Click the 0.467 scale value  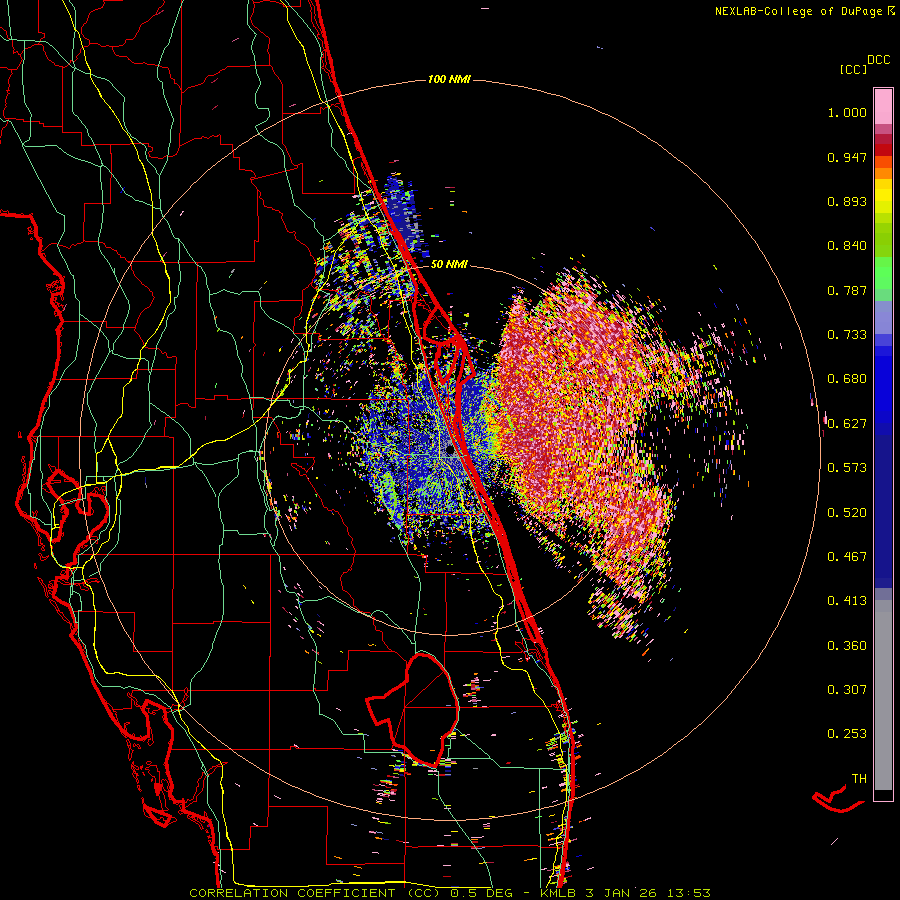[x=847, y=557]
